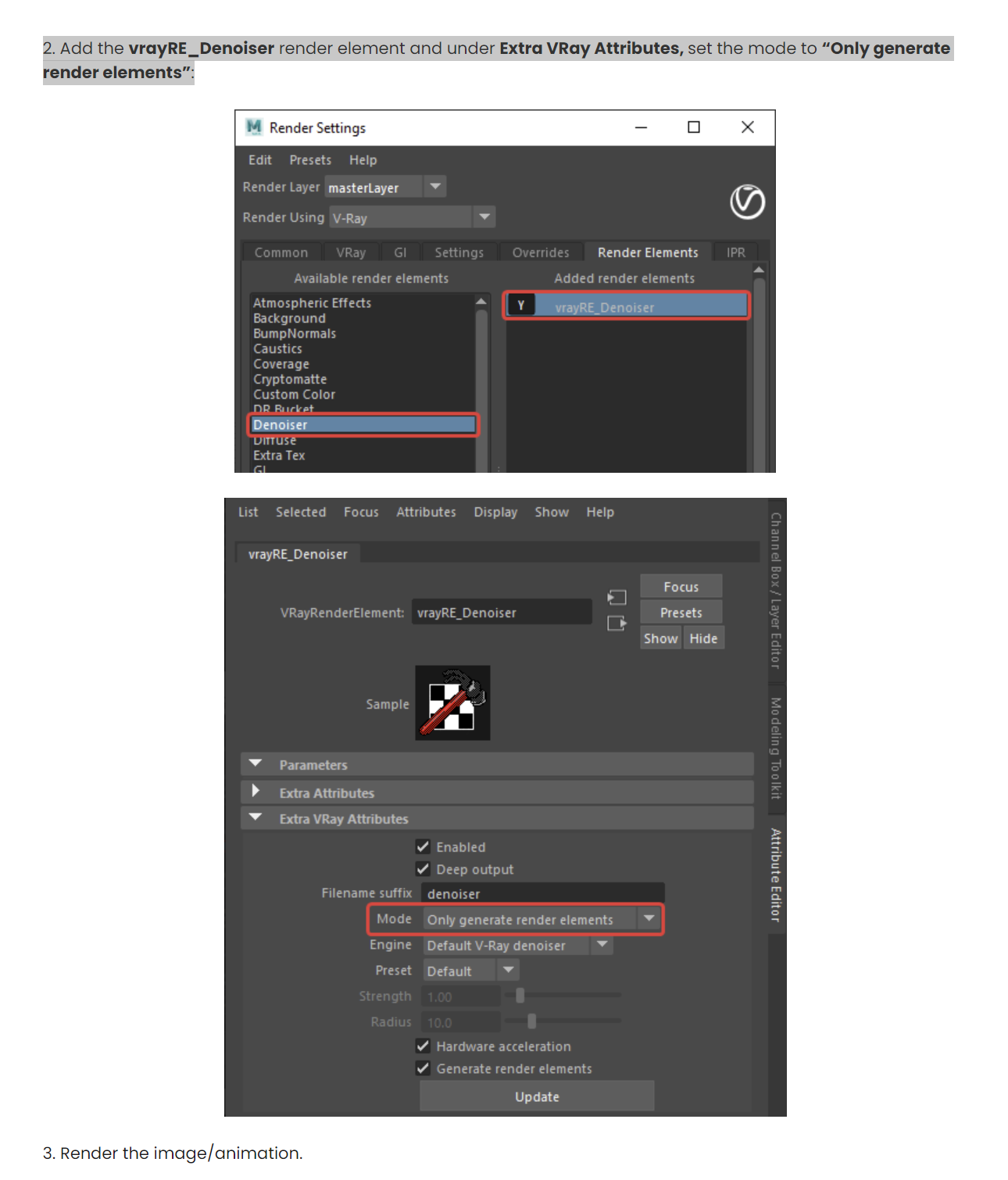Screen dimensions: 1008x1180
Task: Click the Hide button
Action: (703, 638)
